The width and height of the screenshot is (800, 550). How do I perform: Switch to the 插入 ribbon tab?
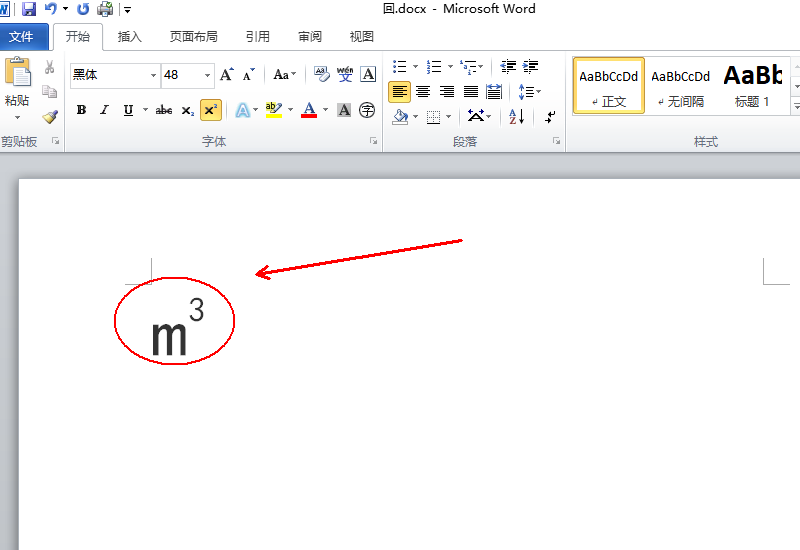[130, 37]
